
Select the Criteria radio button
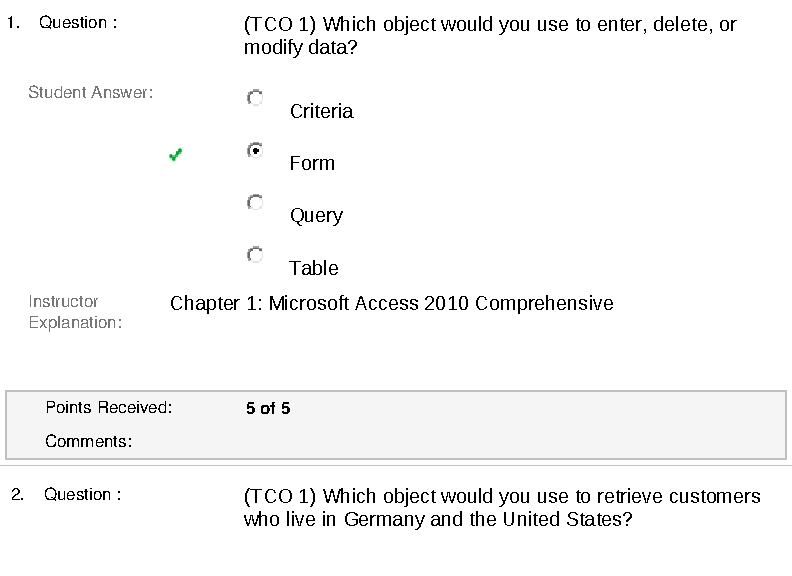tap(255, 98)
